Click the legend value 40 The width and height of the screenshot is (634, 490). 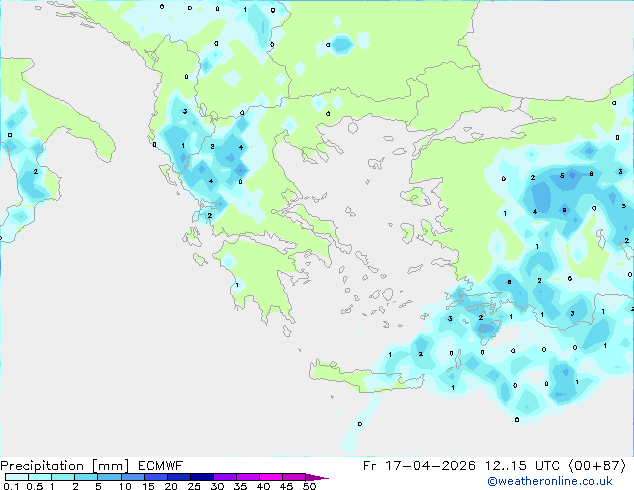pos(263,486)
